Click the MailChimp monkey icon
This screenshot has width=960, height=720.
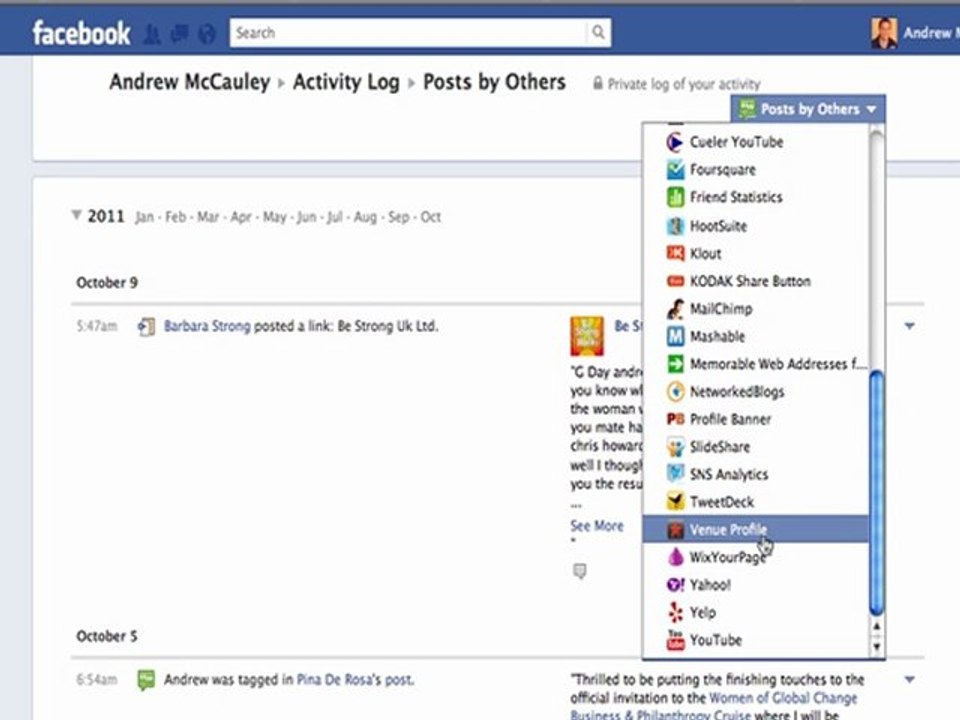[x=675, y=309]
